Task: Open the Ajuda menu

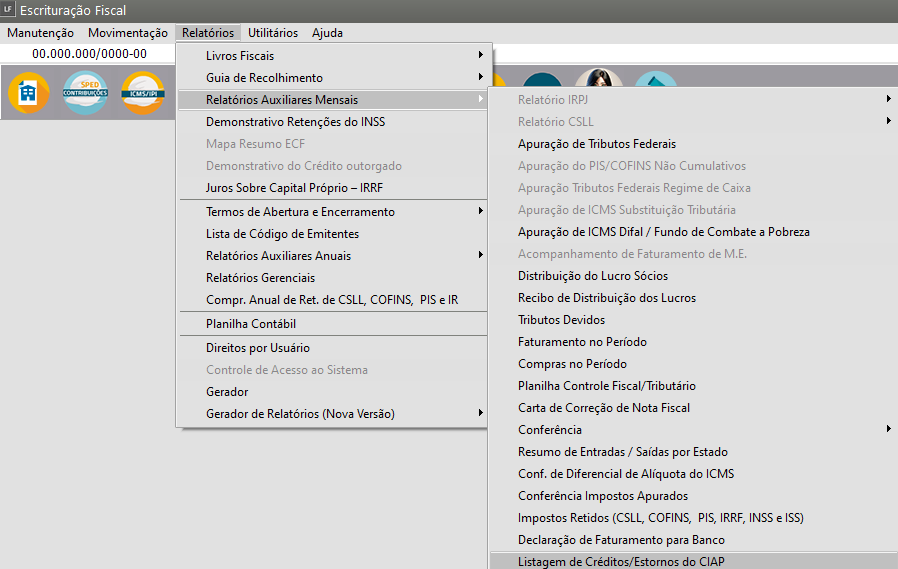Action: coord(327,33)
